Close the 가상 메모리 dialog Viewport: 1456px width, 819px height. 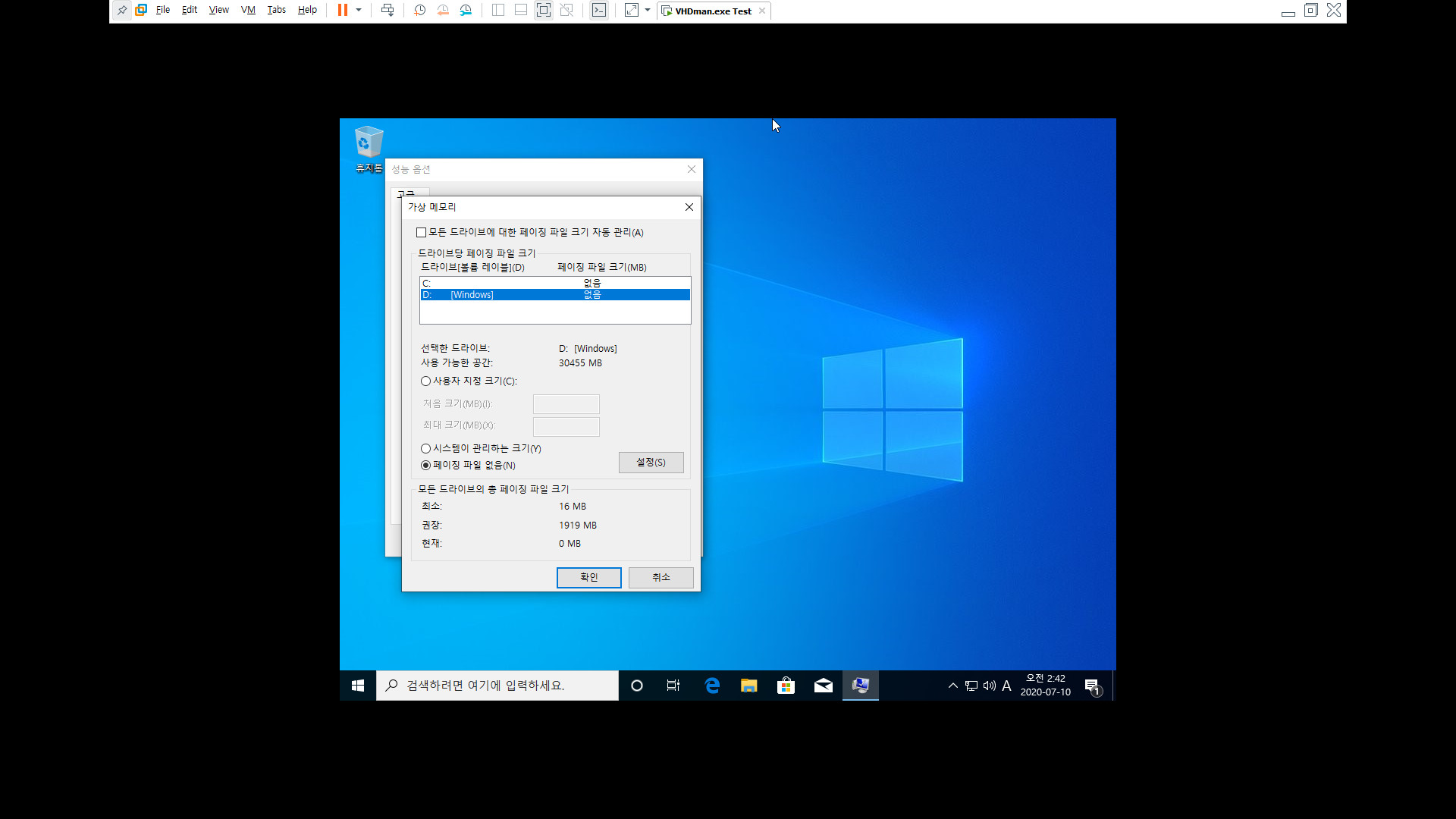[x=689, y=207]
